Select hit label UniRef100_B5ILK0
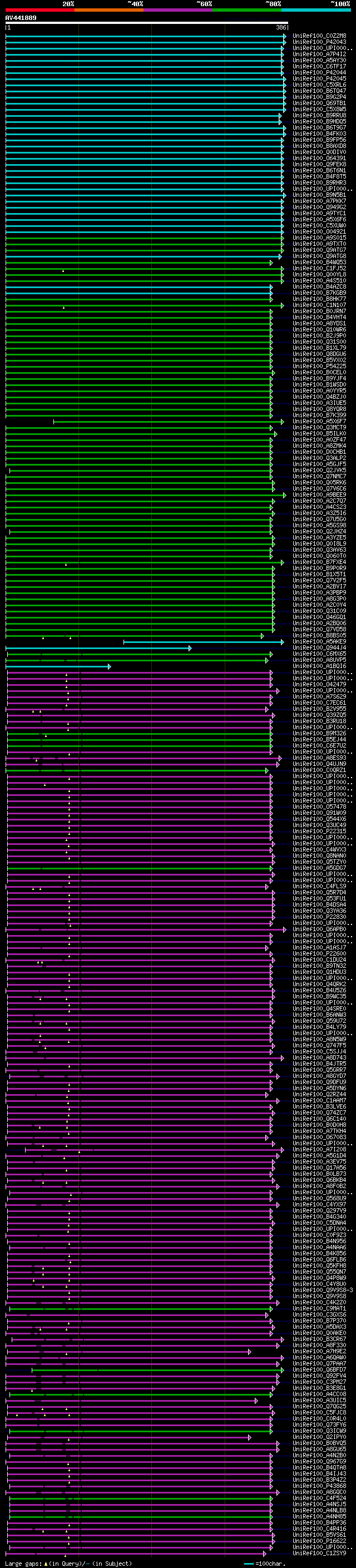Image resolution: width=356 pixels, height=1568 pixels. (319, 433)
